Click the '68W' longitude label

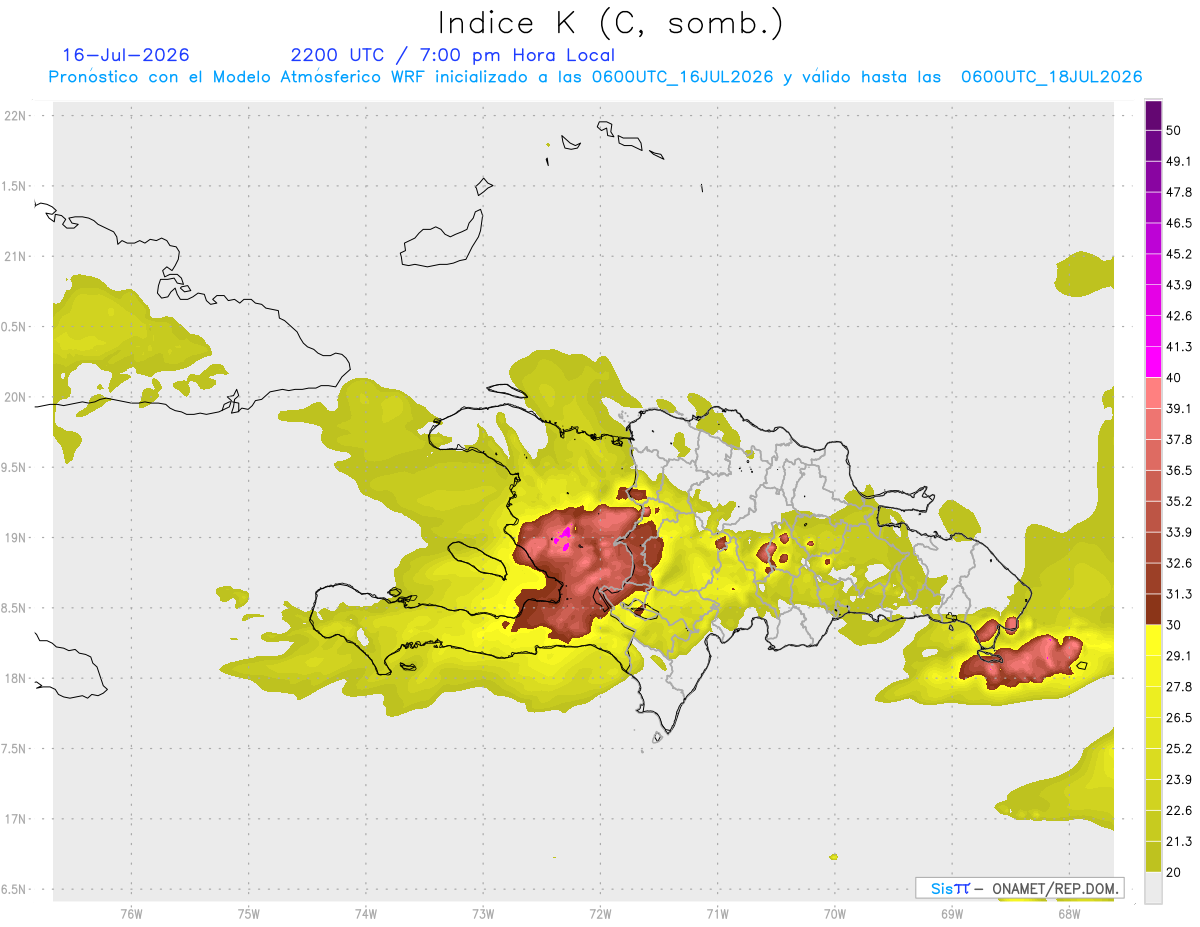(x=1069, y=914)
